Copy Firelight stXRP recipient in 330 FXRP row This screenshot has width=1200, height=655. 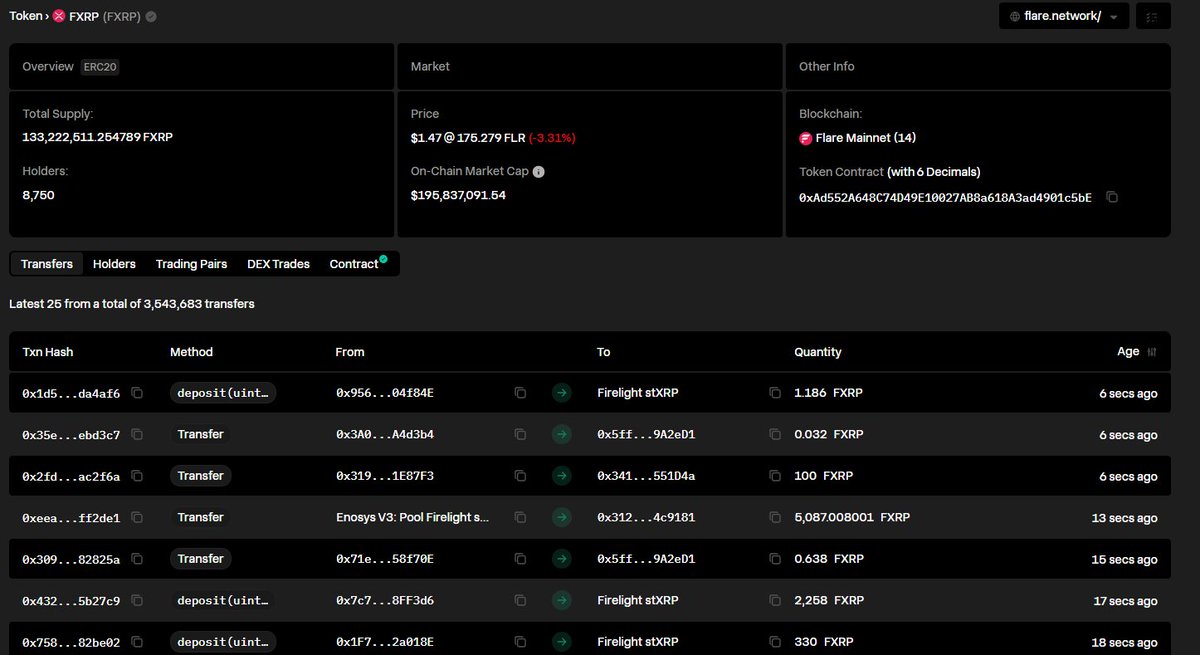775,642
